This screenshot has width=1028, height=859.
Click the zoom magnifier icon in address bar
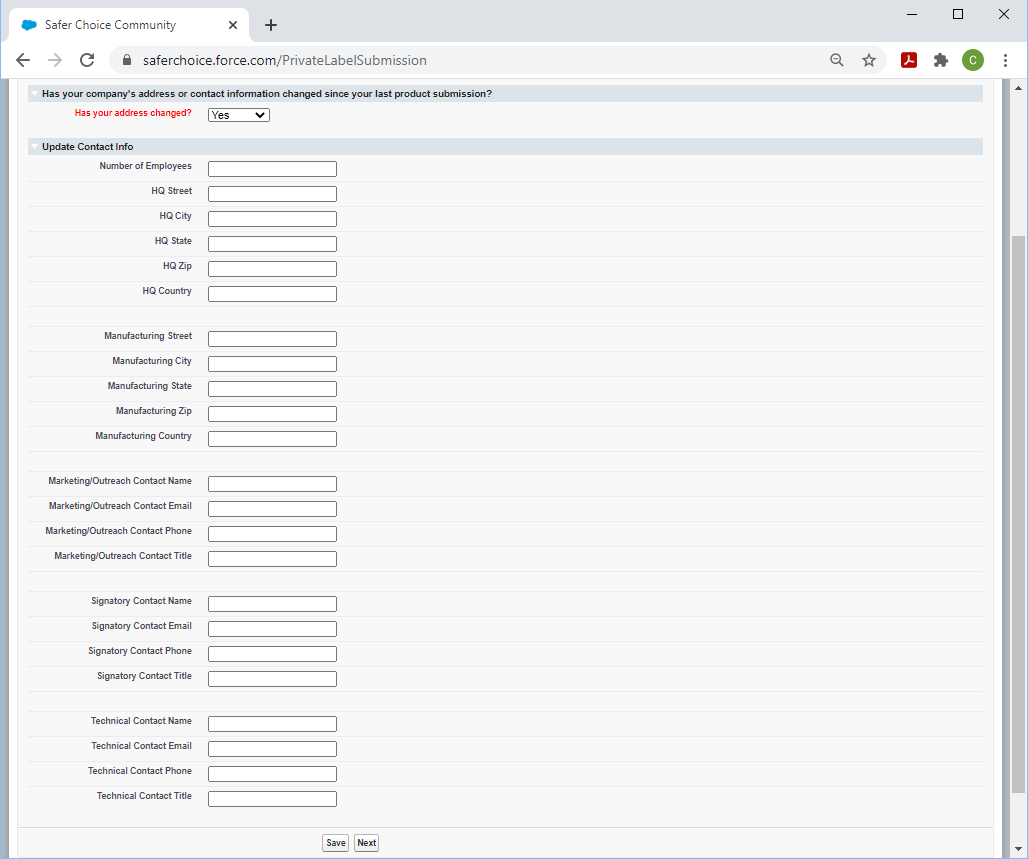click(x=837, y=60)
